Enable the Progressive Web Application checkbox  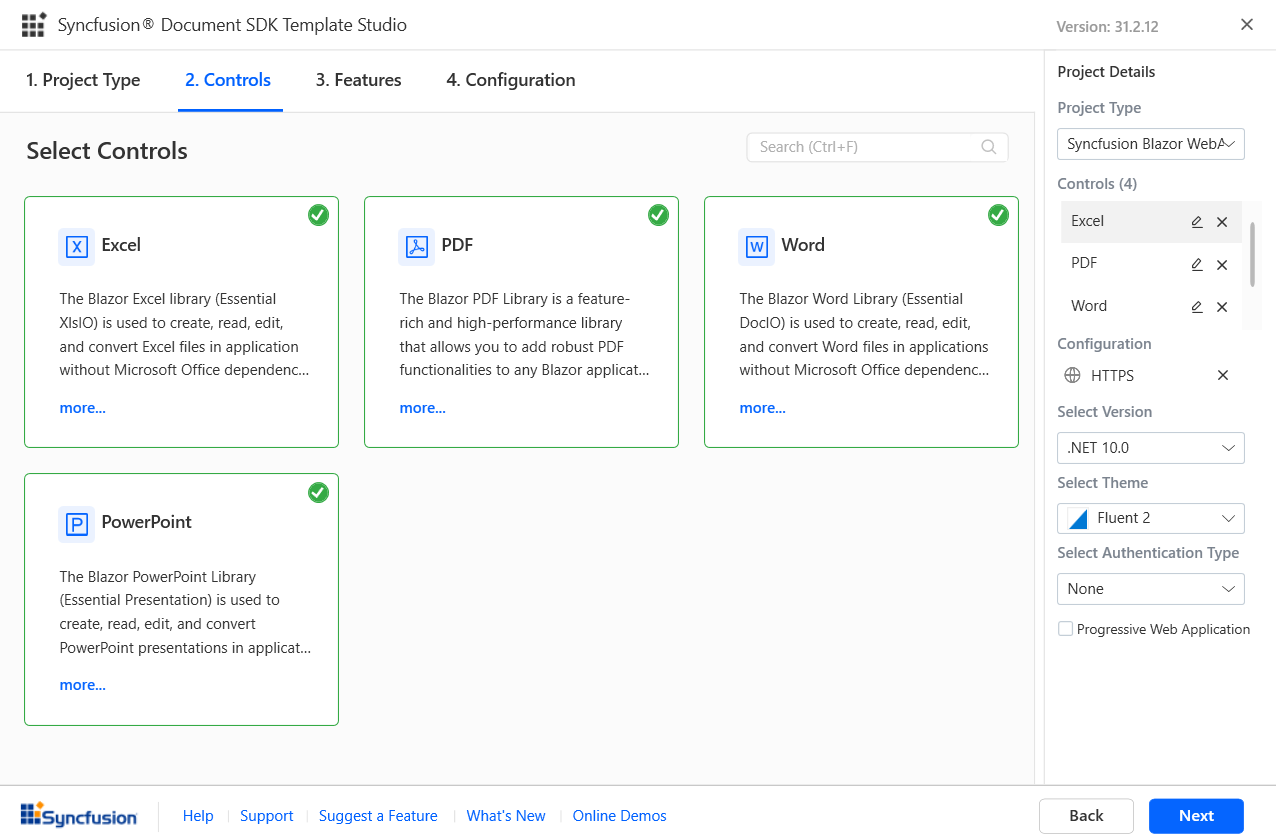tap(1066, 629)
